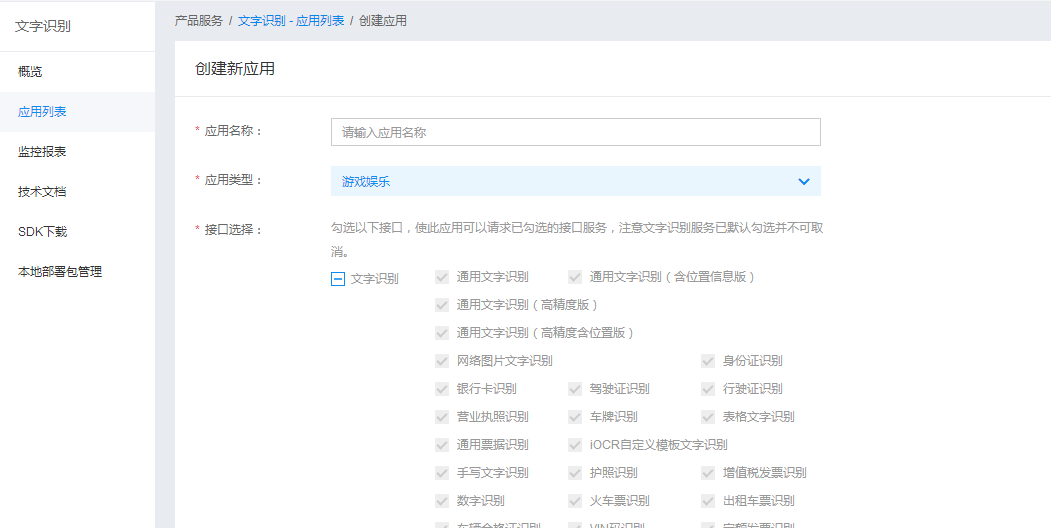Viewport: 1051px width, 528px height.
Task: Toggle the 银行卡识别 checkbox
Action: (442, 389)
